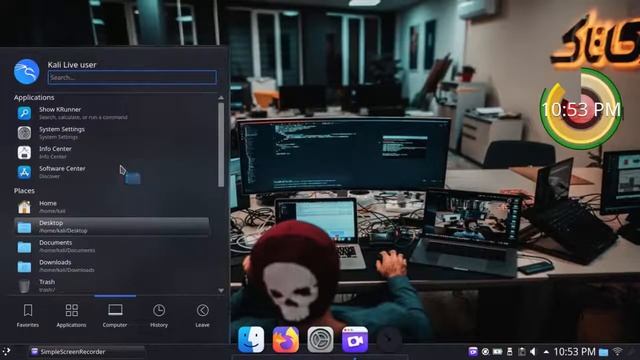
Task: Focus the launcher Search field
Action: pos(132,77)
